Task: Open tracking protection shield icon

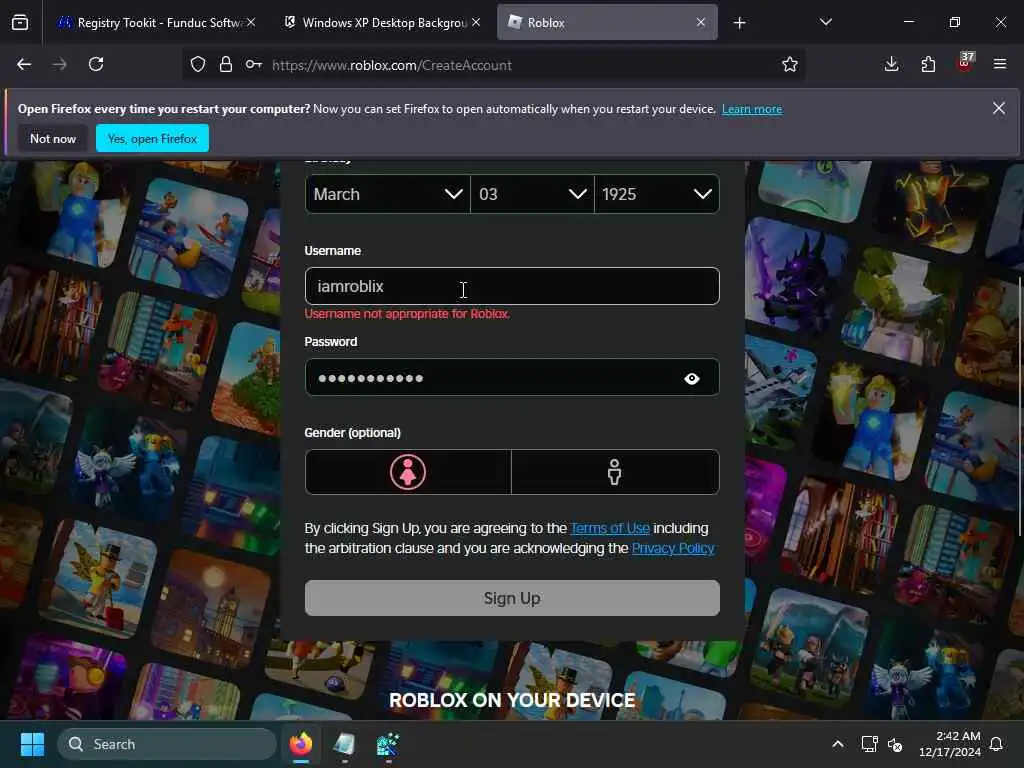Action: 198,65
